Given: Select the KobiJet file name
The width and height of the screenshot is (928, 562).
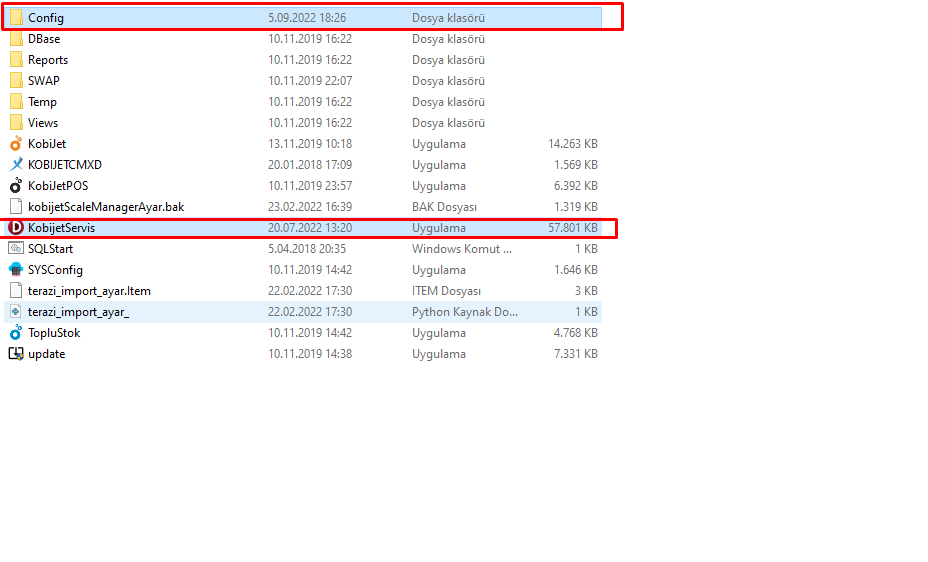Looking at the screenshot, I should (47, 144).
